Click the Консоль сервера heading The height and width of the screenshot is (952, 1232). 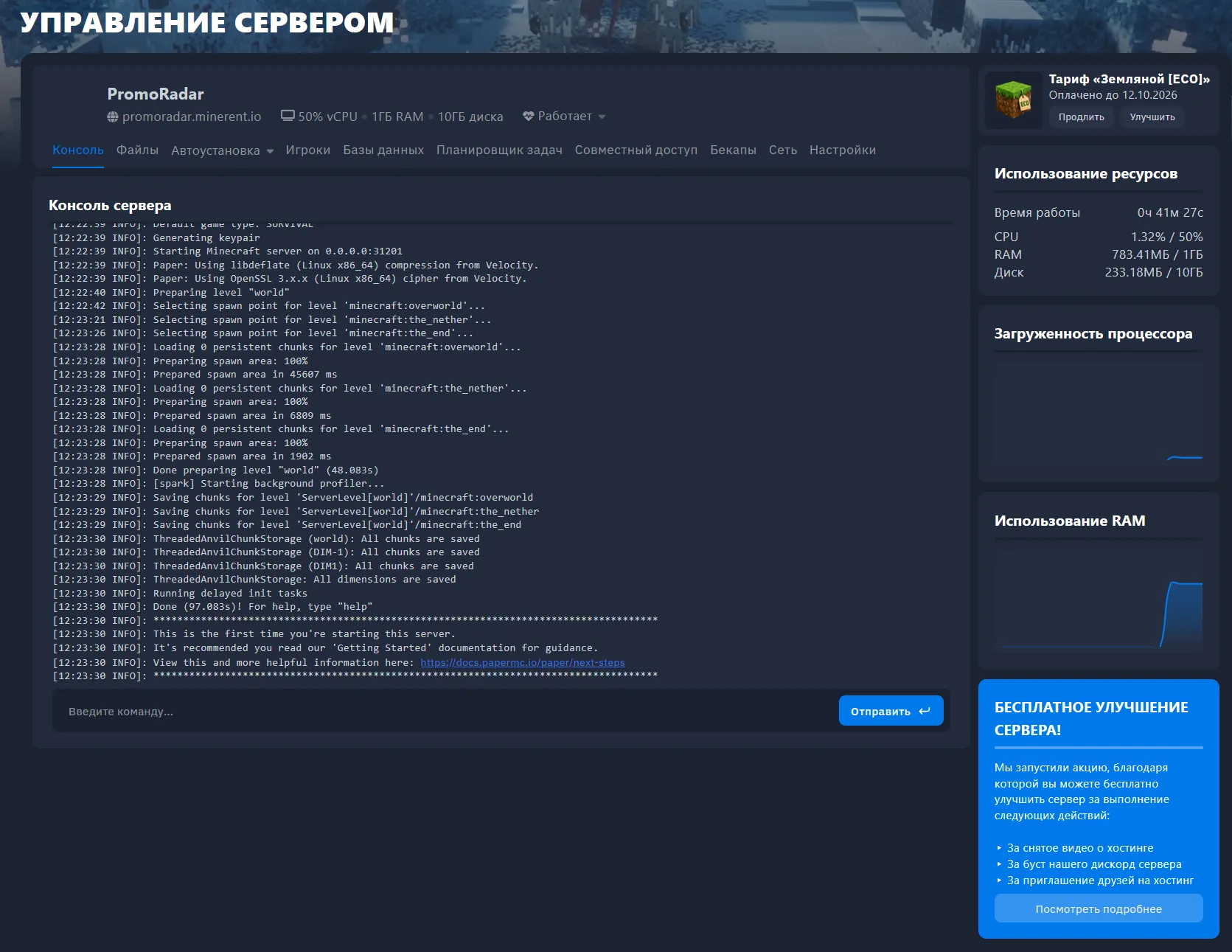tap(110, 205)
